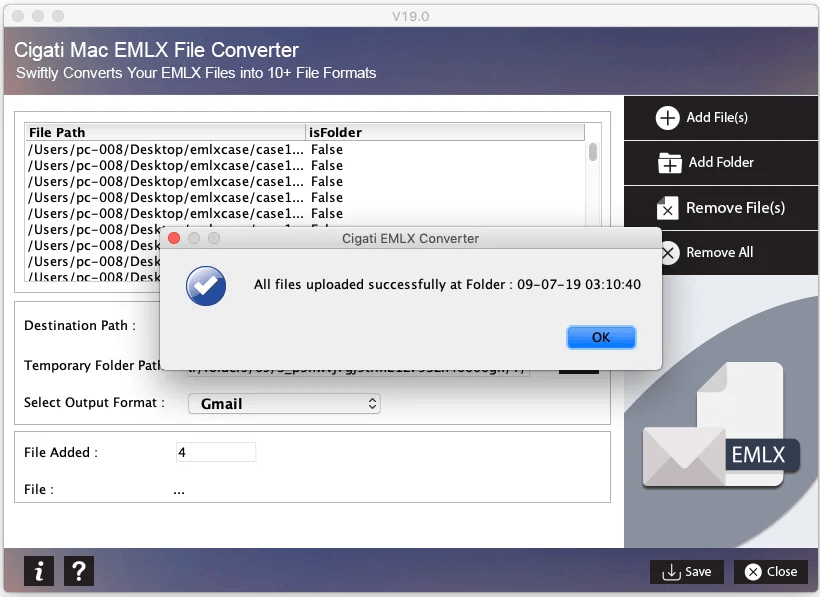Select the second file path row
This screenshot has height=597, width=820.
point(306,166)
